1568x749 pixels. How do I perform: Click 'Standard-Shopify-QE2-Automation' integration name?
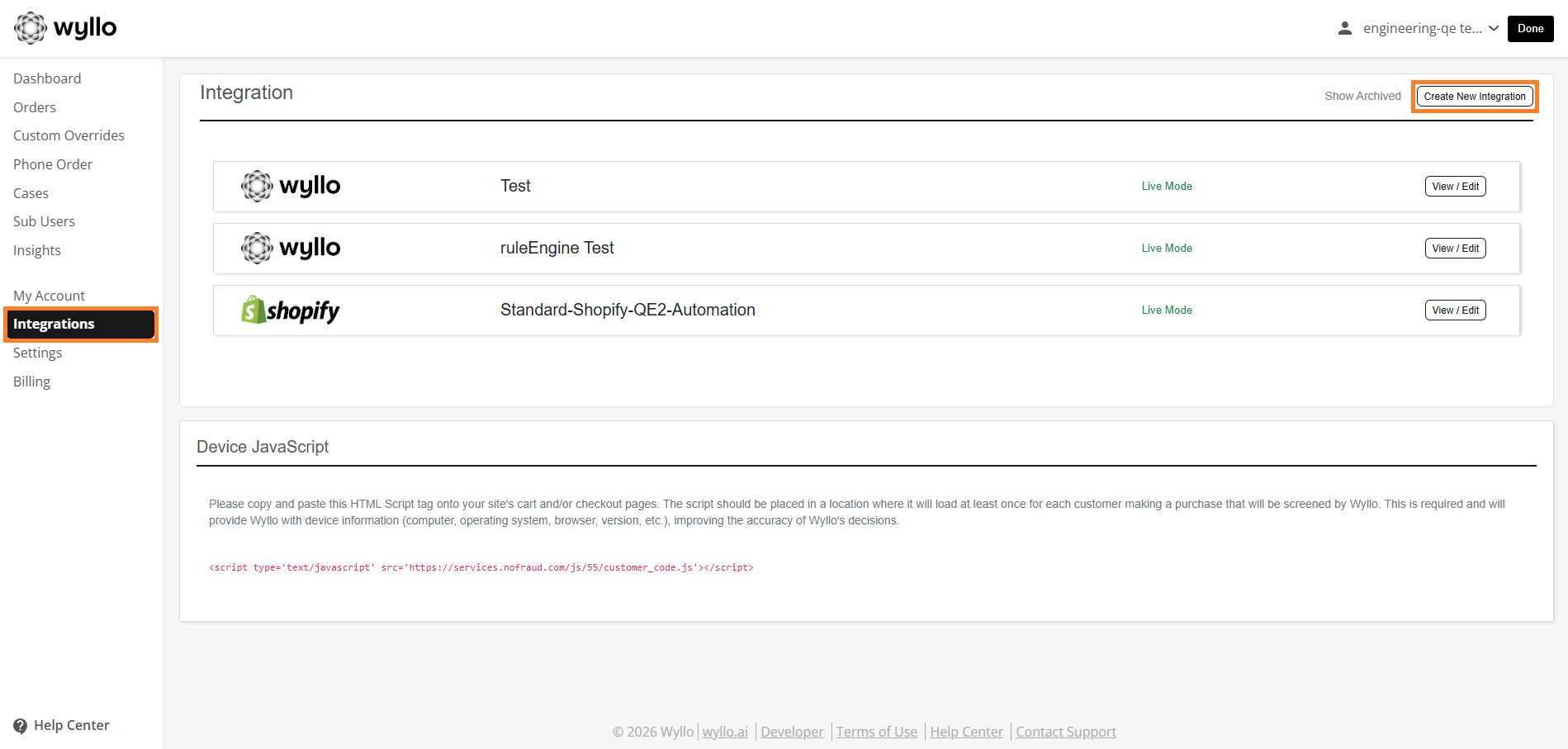(628, 310)
